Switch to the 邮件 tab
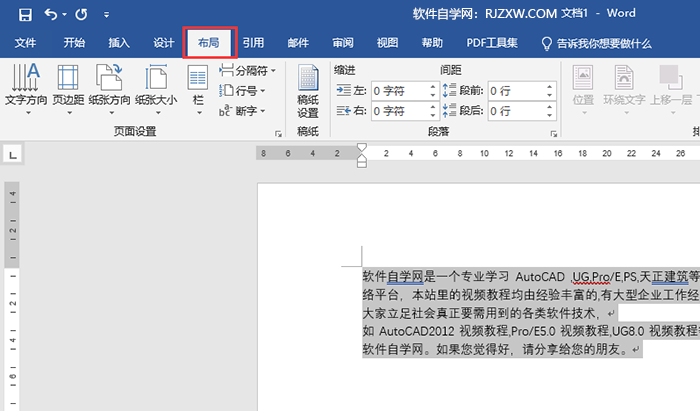700x411 pixels. [298, 43]
